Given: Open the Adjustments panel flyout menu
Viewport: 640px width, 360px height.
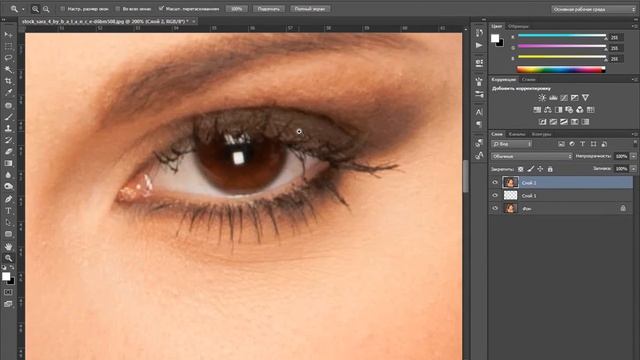Looking at the screenshot, I should point(635,80).
